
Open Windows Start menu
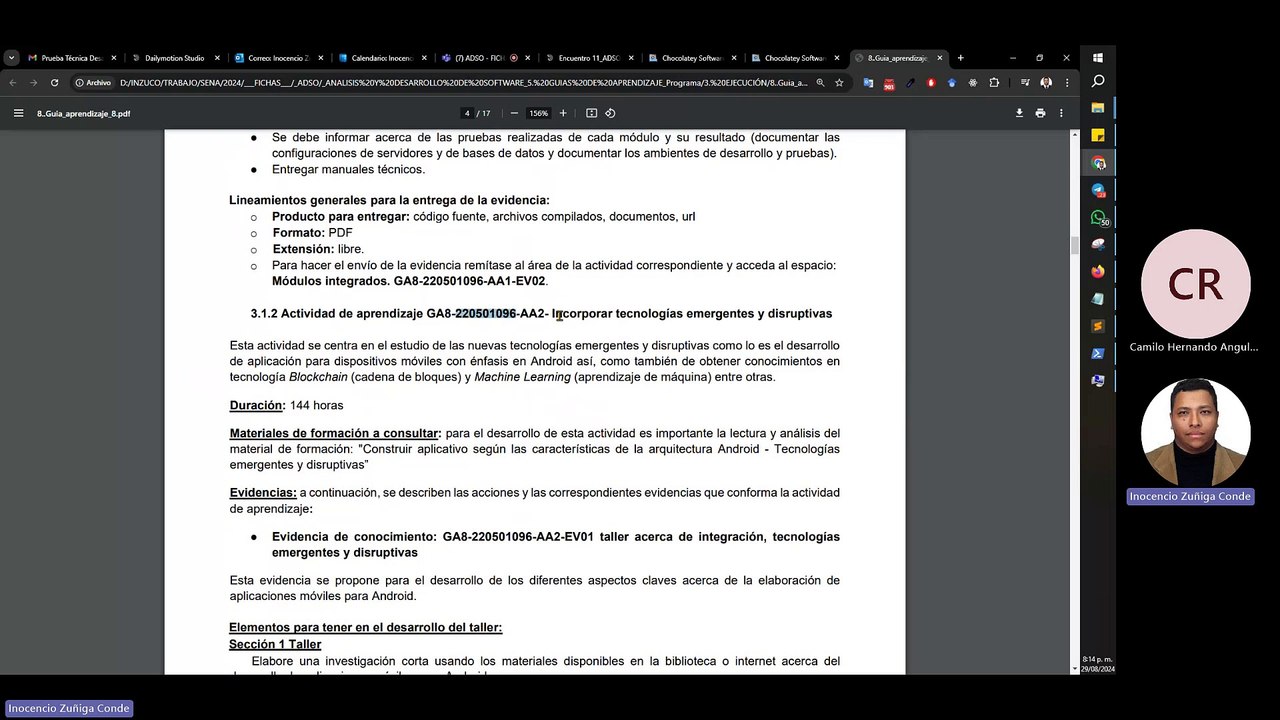coord(1098,58)
